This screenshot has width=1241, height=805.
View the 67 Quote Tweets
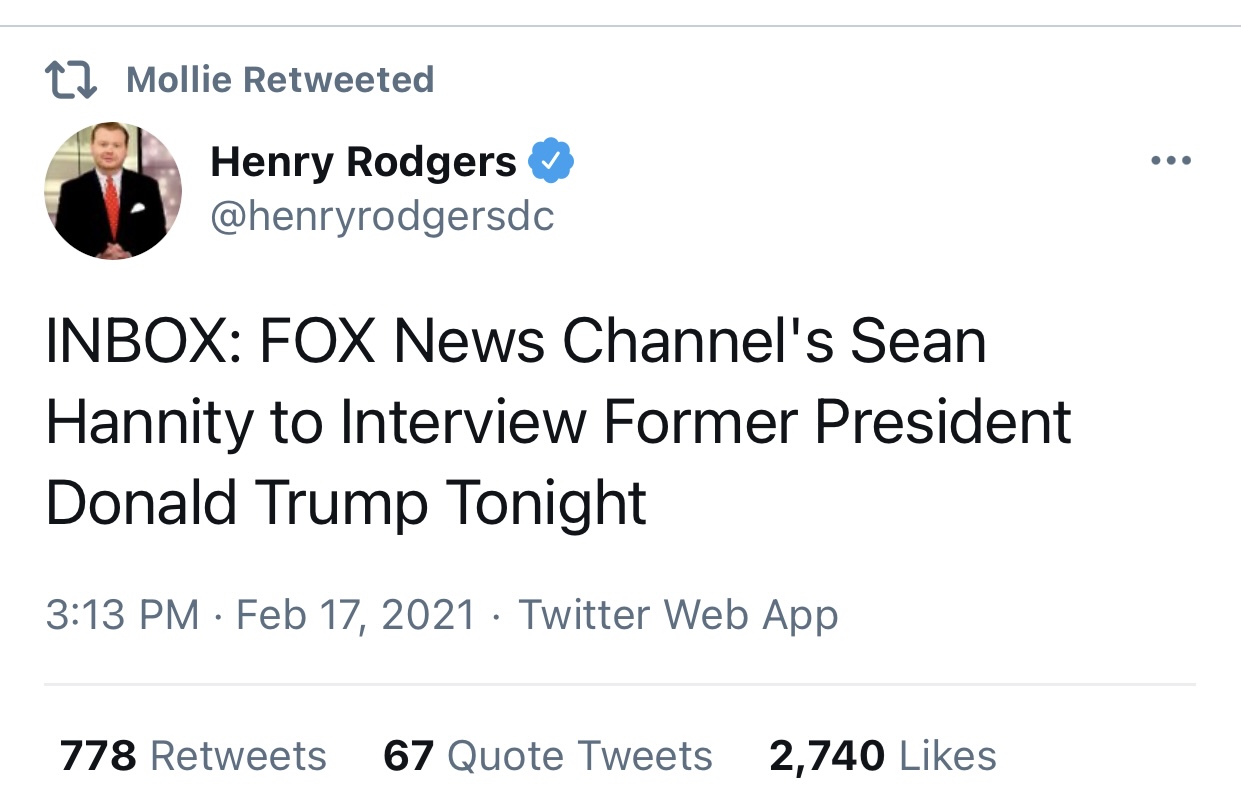(x=548, y=756)
